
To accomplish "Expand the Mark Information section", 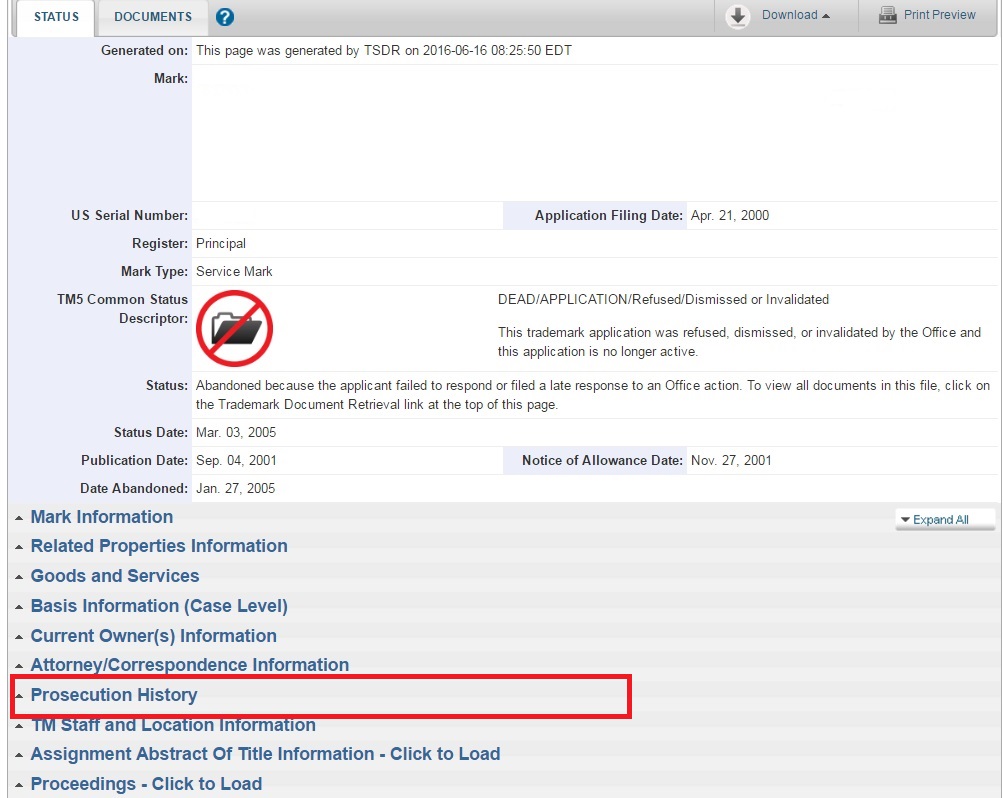I will [102, 517].
